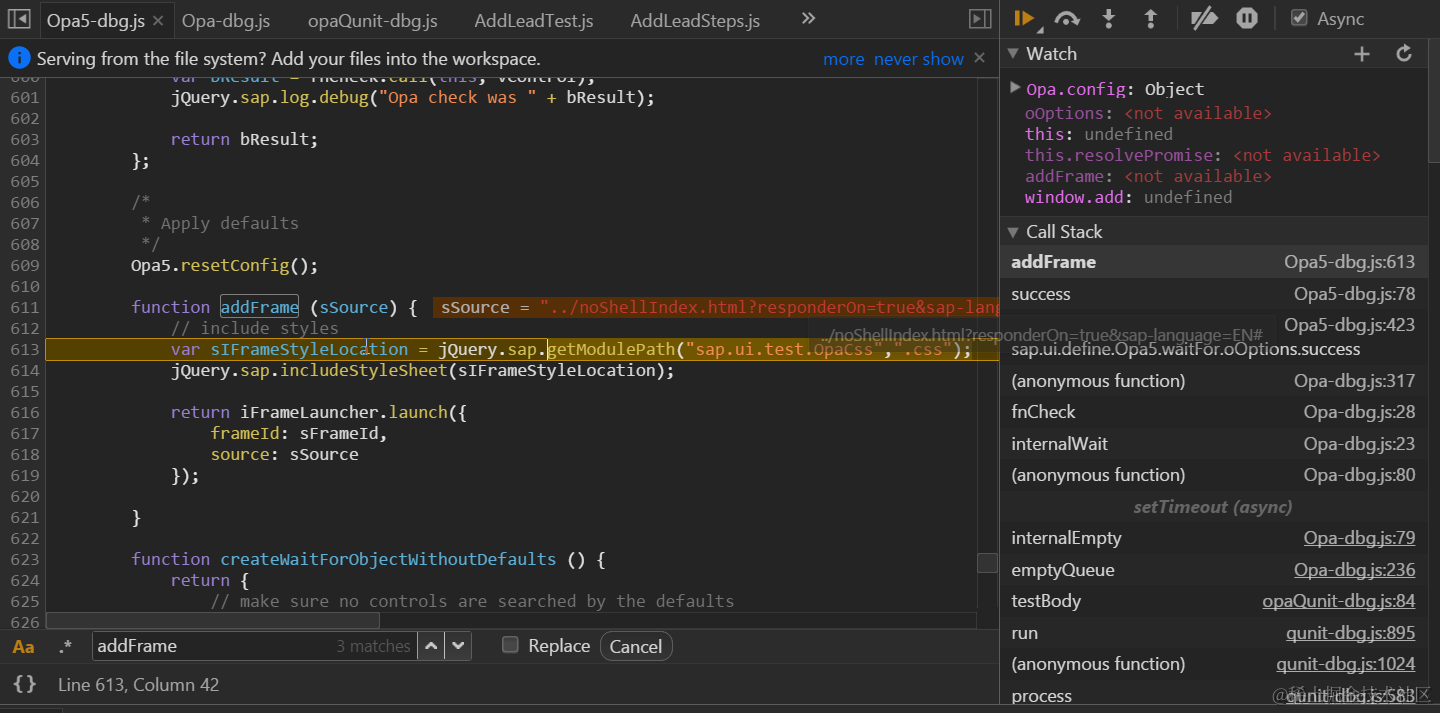Select the internalWait stack frame
The image size is (1440, 713).
(x=1213, y=444)
